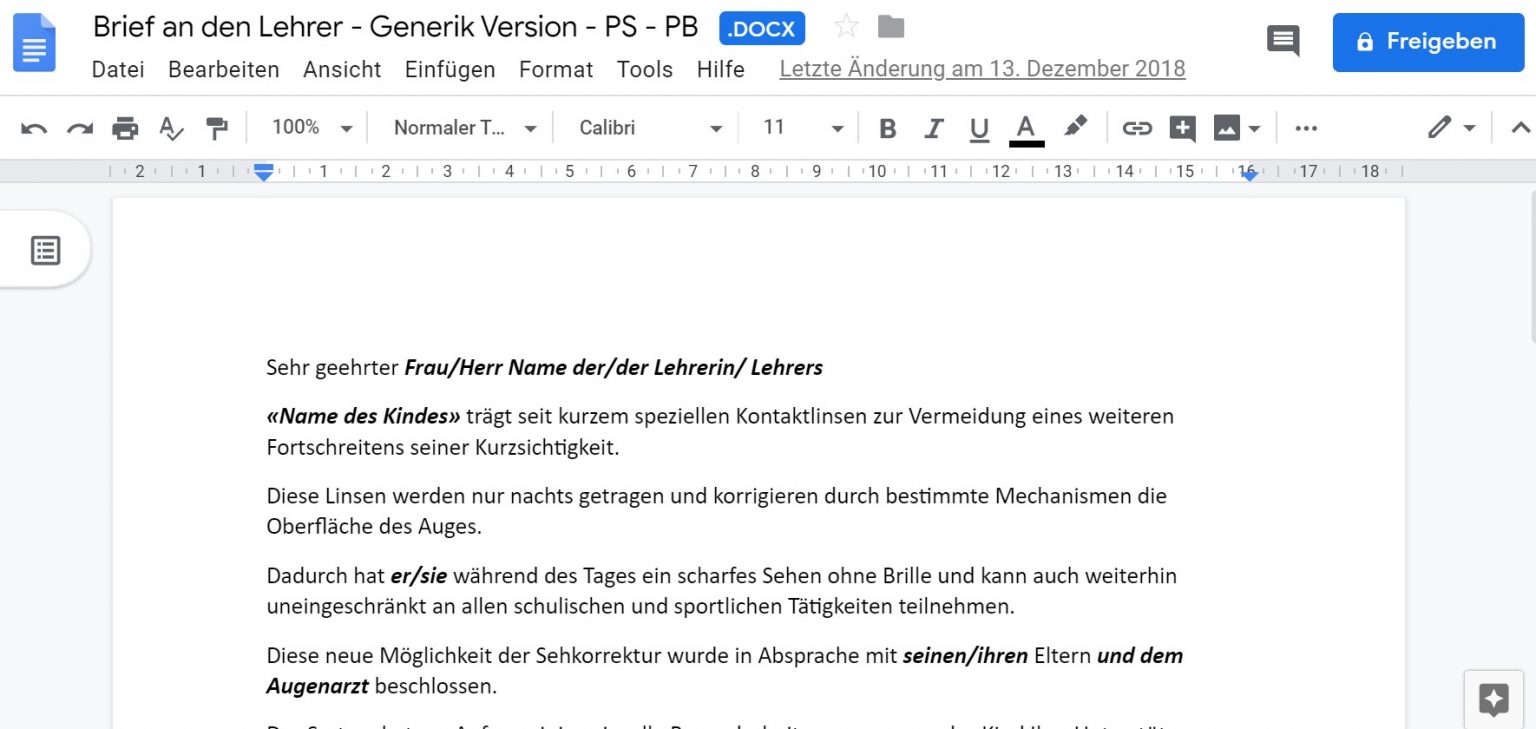Select the editing mode pencil icon
The image size is (1536, 729).
pos(1438,128)
